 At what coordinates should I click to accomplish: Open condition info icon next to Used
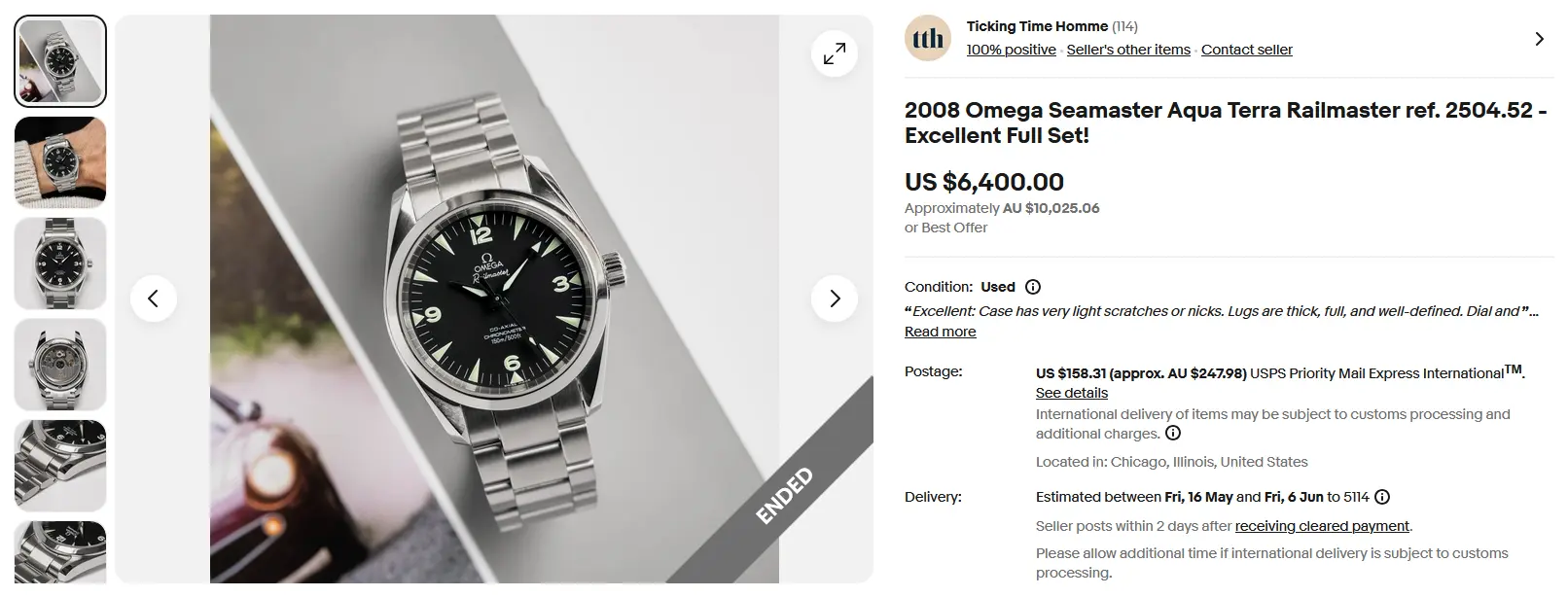pyautogui.click(x=1033, y=287)
